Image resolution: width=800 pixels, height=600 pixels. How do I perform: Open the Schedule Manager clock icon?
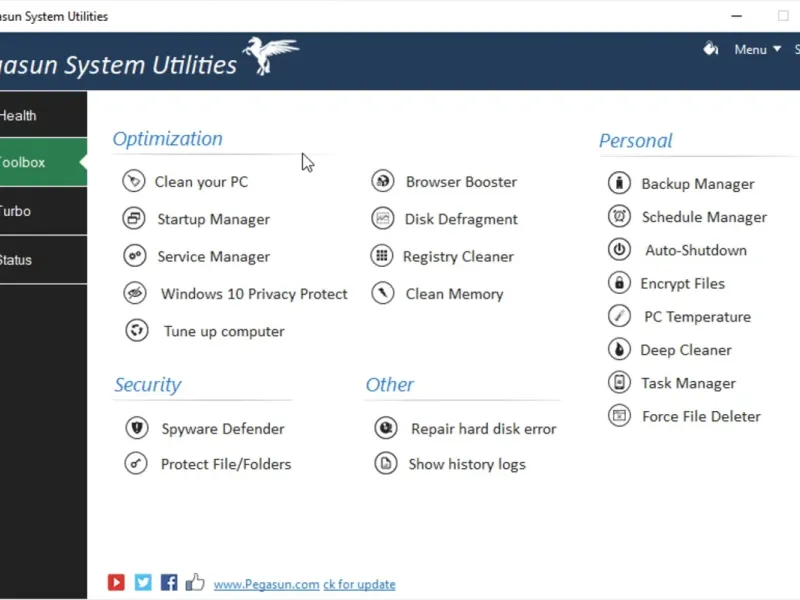click(619, 216)
